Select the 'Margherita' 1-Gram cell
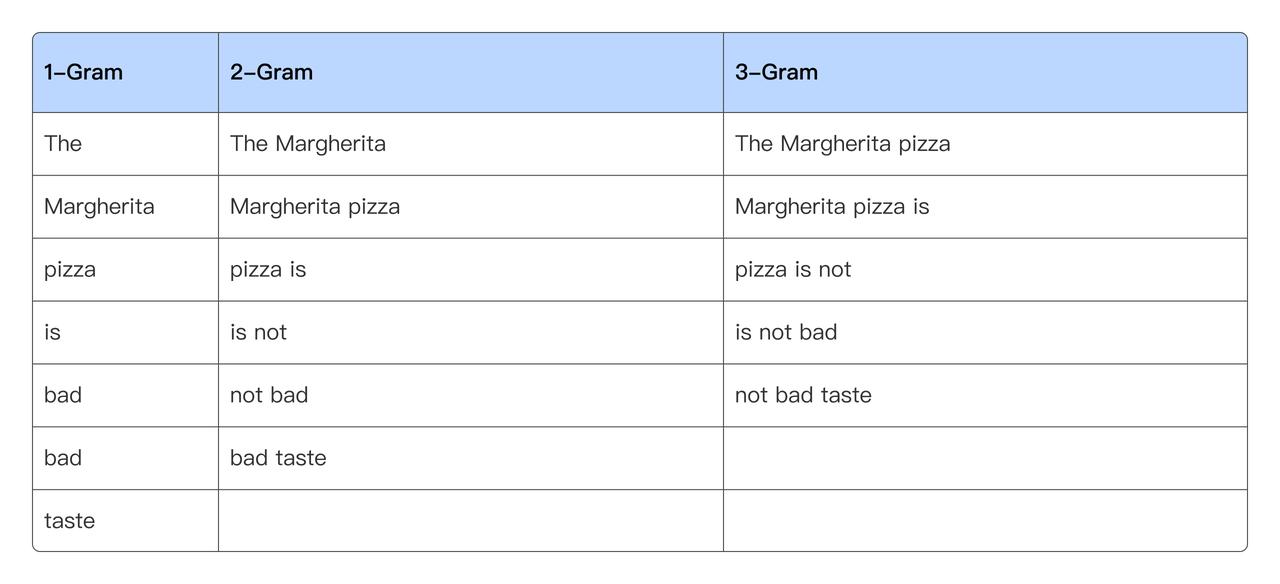 [x=99, y=207]
